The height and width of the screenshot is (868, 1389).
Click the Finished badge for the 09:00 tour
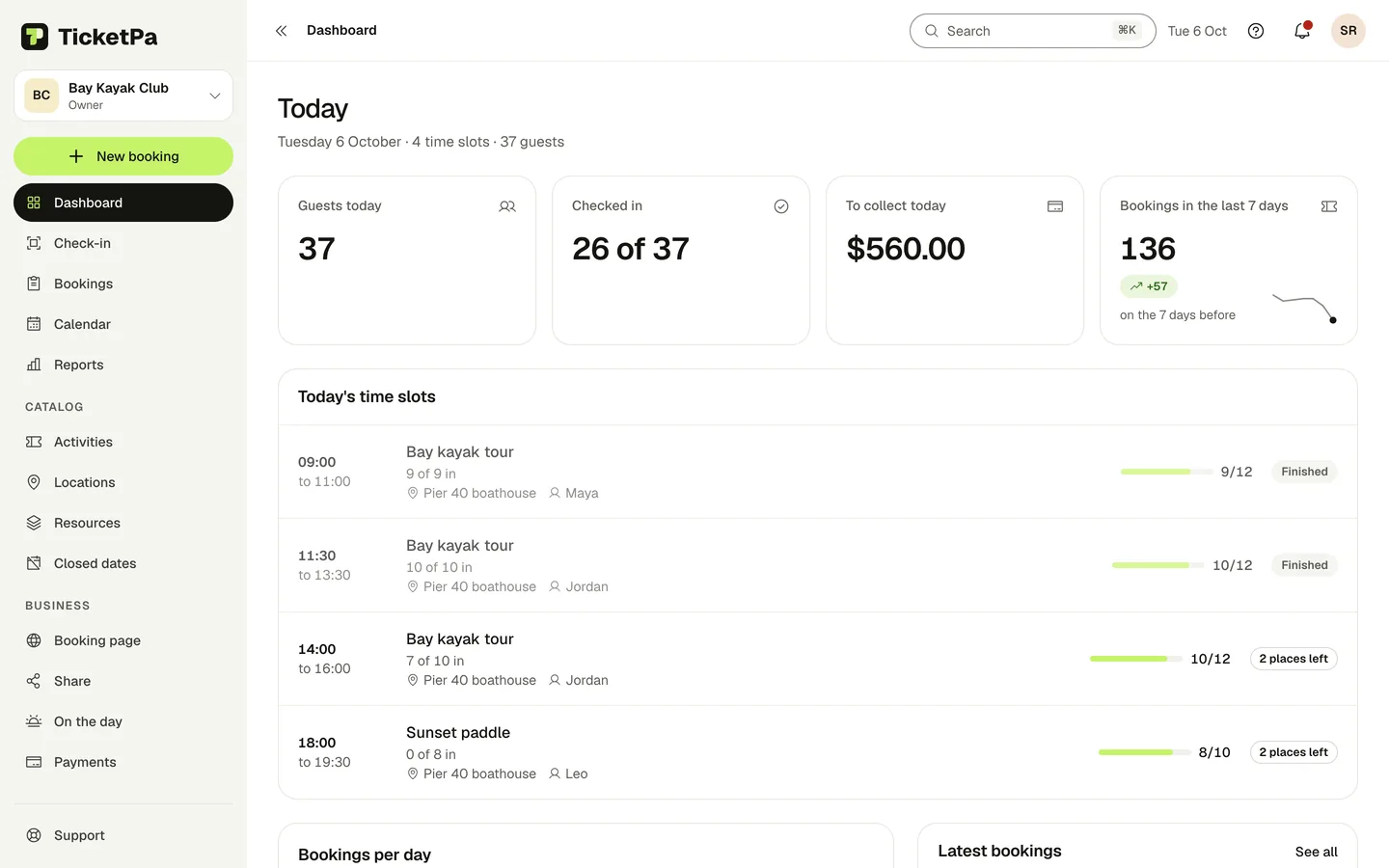(x=1304, y=472)
